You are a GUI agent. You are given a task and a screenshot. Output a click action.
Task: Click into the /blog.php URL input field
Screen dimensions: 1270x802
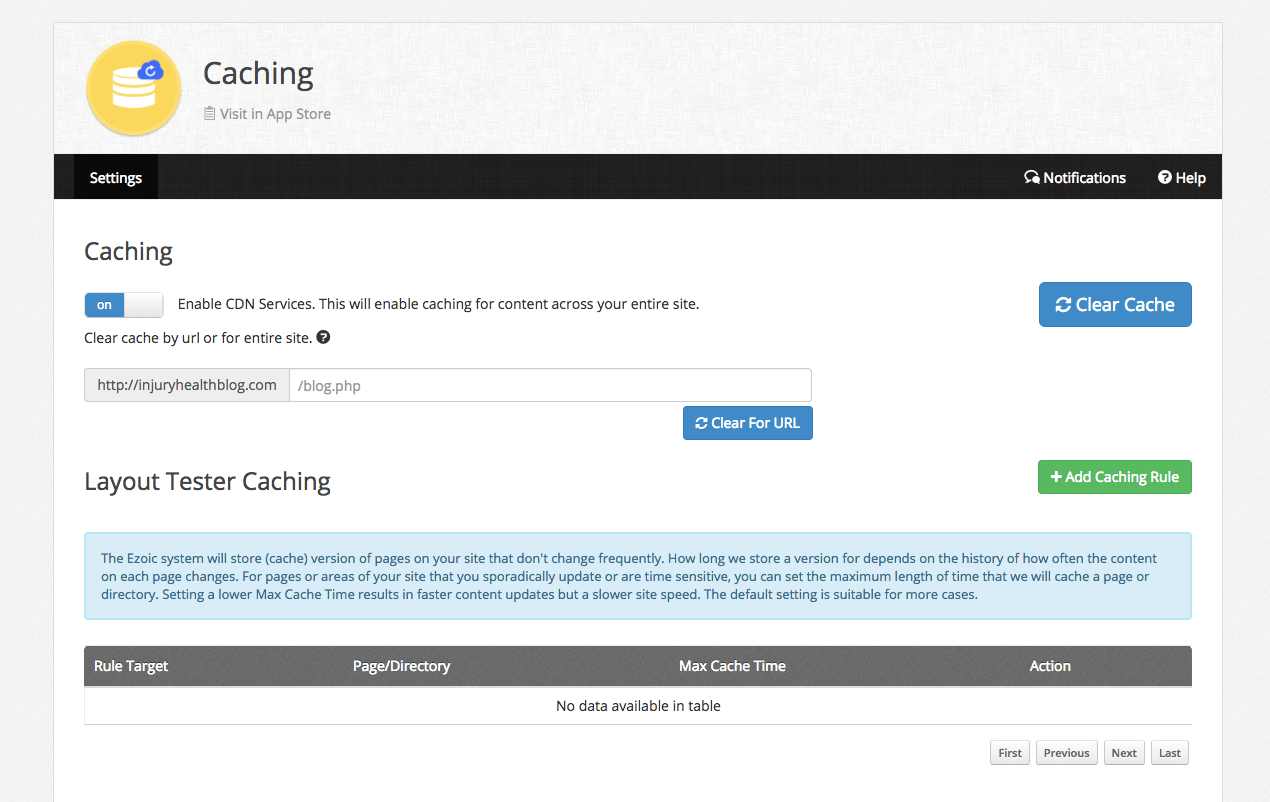(x=550, y=385)
